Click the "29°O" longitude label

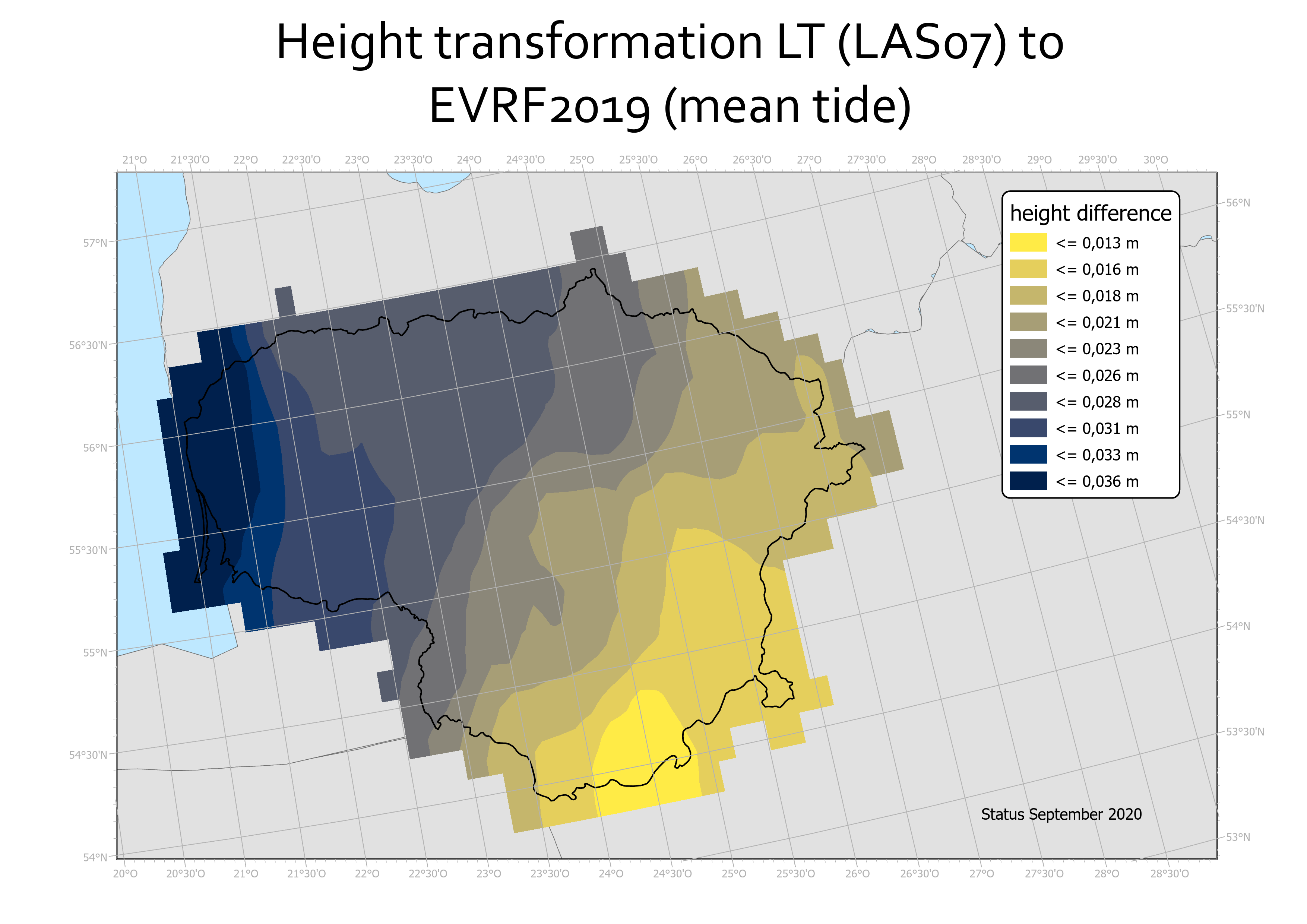click(x=1039, y=160)
